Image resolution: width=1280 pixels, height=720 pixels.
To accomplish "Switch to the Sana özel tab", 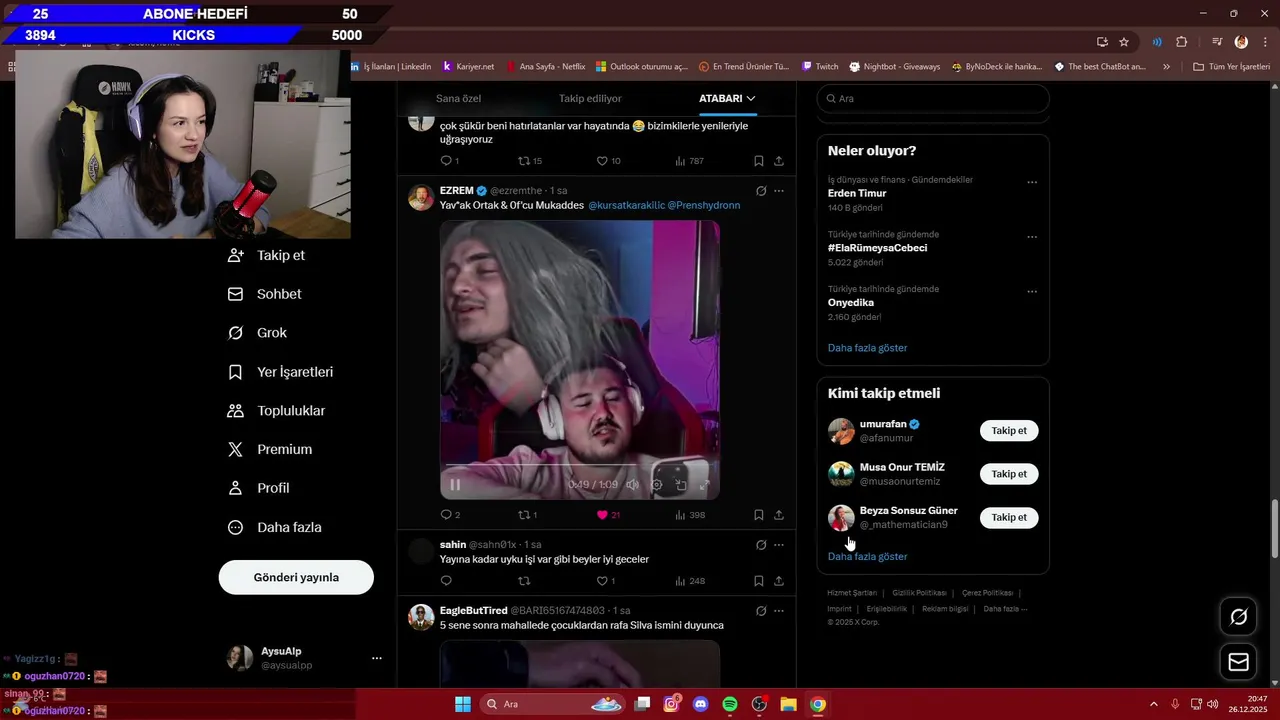I will (458, 99).
